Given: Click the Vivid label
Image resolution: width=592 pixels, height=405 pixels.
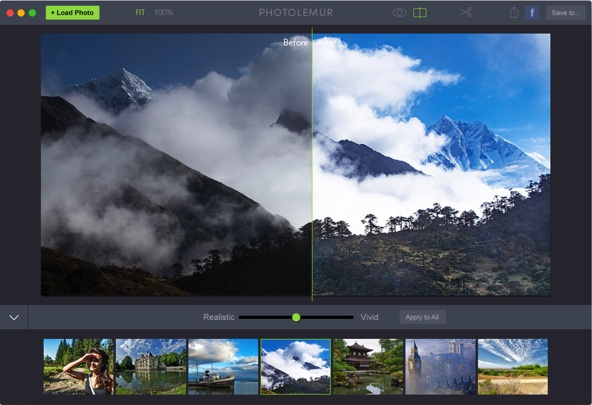Looking at the screenshot, I should pos(369,317).
